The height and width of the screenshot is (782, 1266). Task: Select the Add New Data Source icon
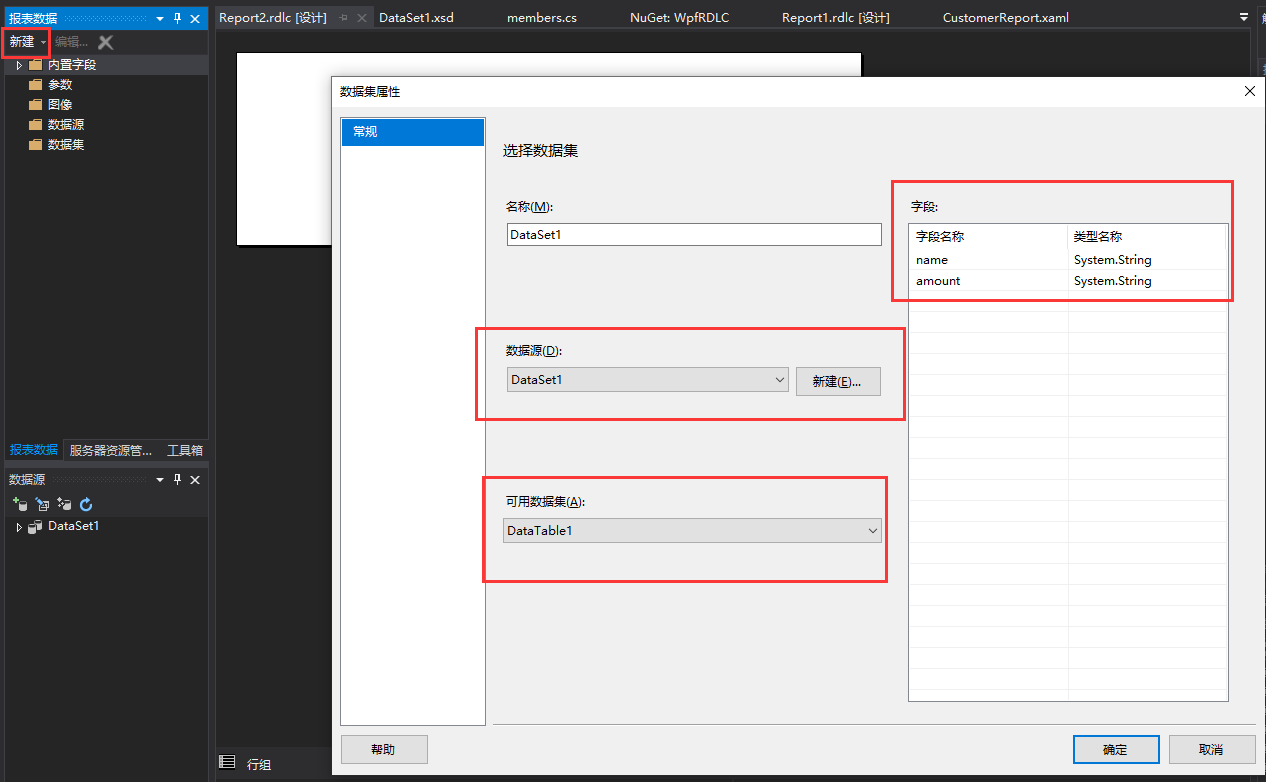coord(20,504)
